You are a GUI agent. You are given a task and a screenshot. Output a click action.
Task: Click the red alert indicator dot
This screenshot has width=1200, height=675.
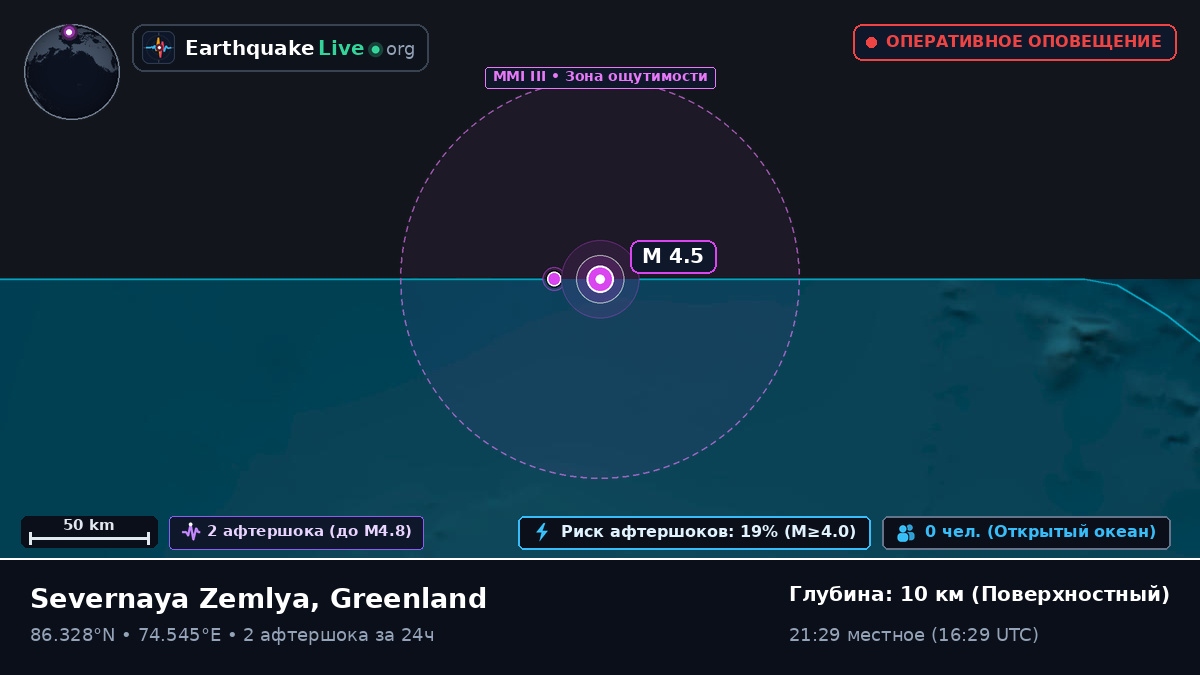click(871, 42)
